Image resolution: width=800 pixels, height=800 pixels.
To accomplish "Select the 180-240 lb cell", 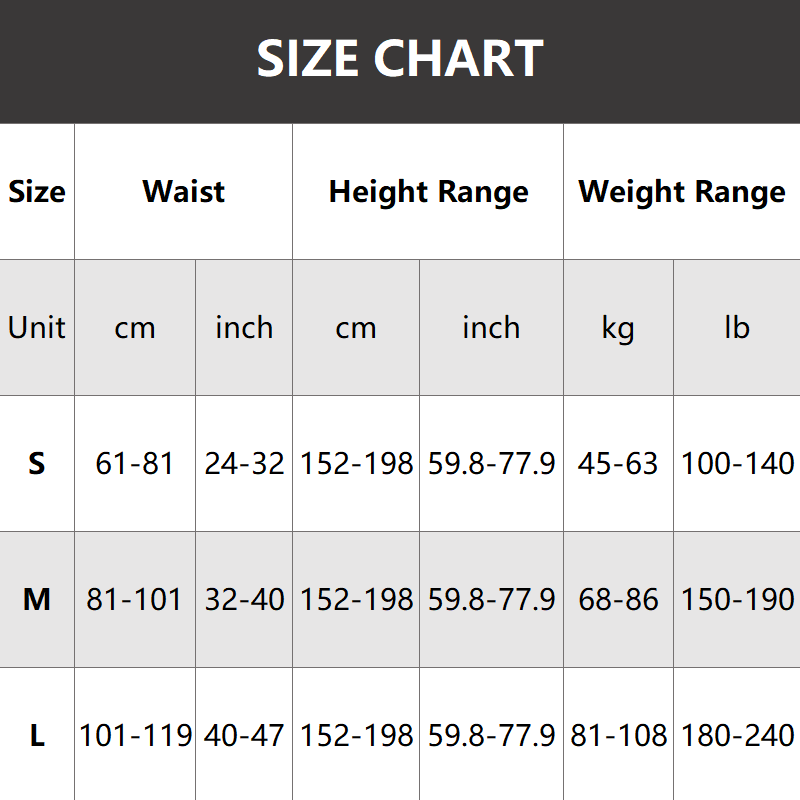I will coord(737,737).
